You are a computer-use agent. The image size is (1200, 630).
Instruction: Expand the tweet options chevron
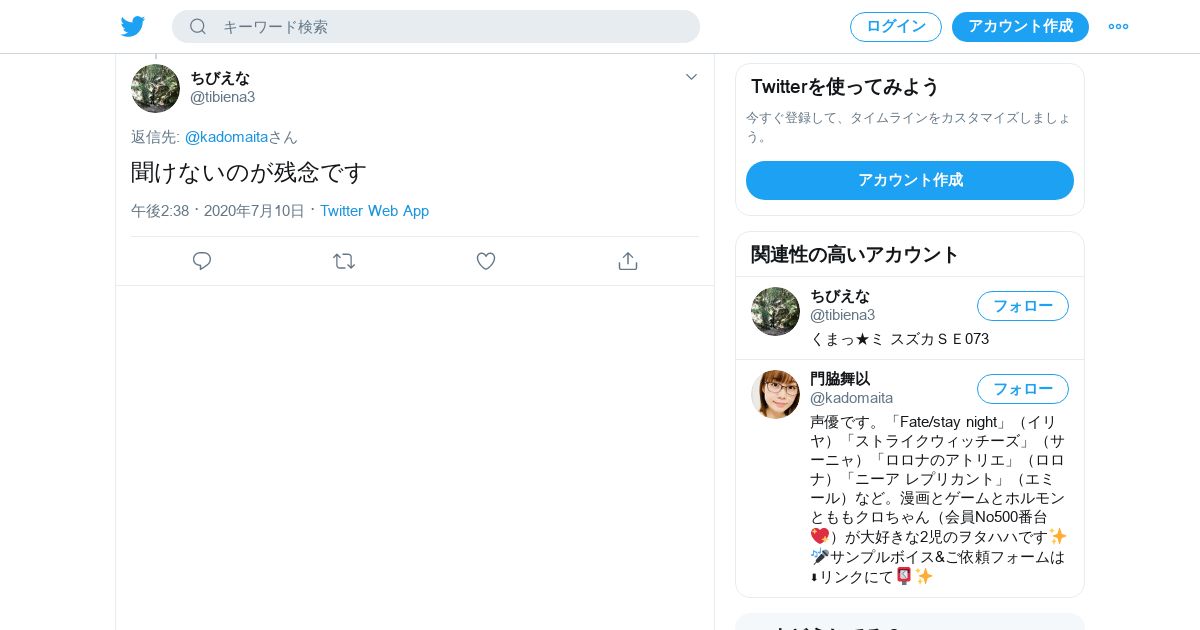point(691,77)
